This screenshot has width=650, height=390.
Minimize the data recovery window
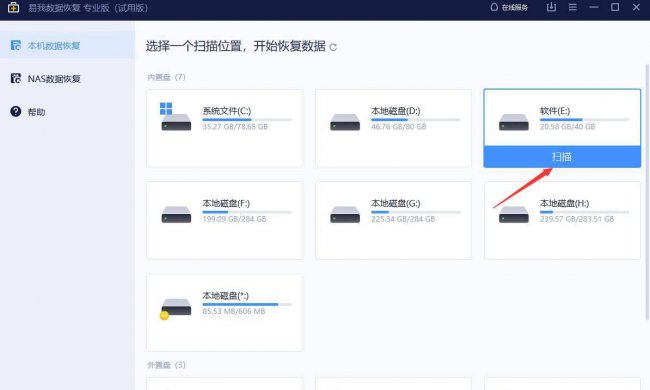594,7
